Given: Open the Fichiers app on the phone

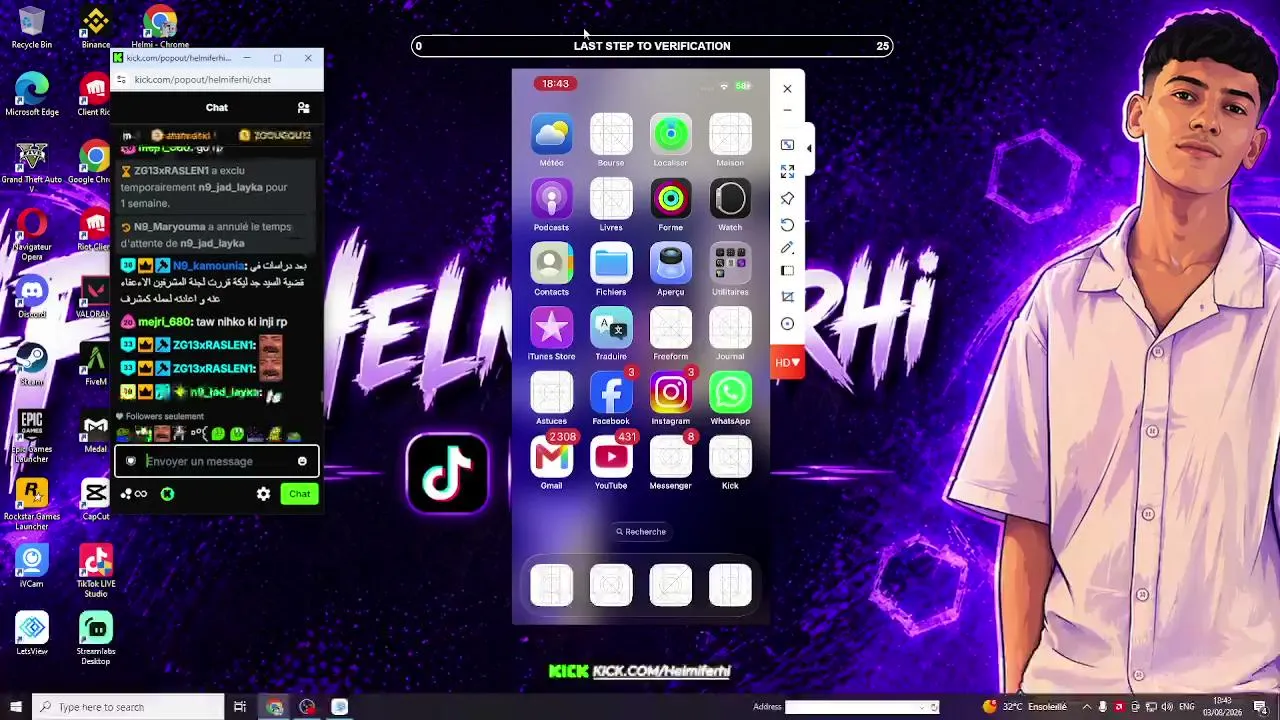Looking at the screenshot, I should tap(611, 263).
